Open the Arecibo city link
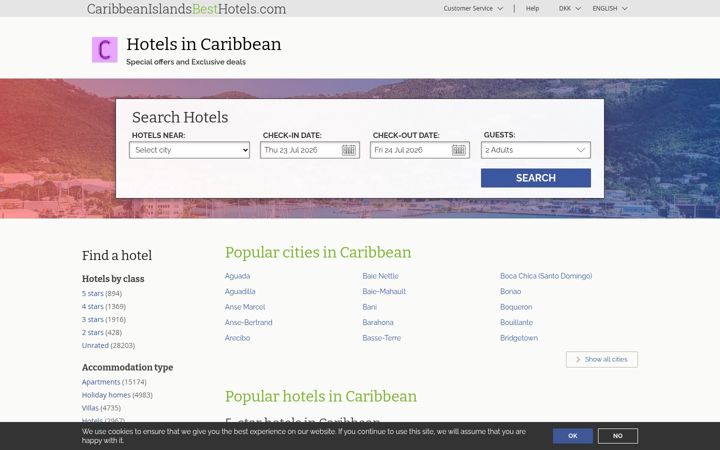The image size is (720, 450). pyautogui.click(x=237, y=338)
